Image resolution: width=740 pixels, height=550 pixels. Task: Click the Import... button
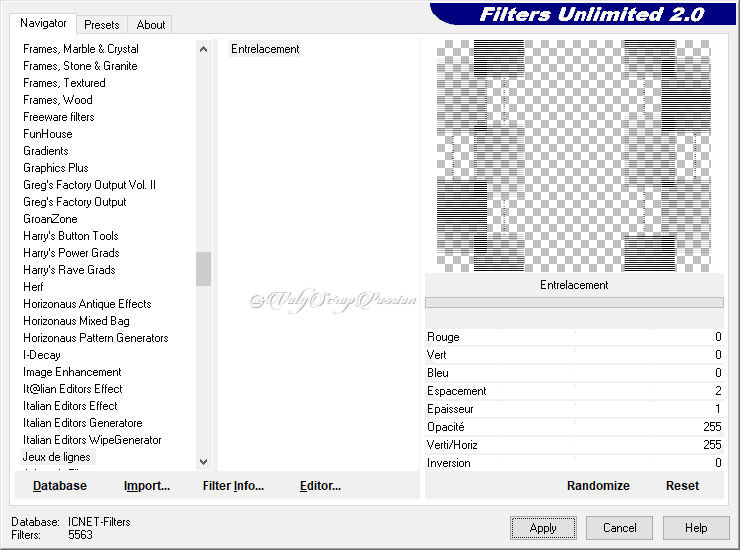[147, 486]
